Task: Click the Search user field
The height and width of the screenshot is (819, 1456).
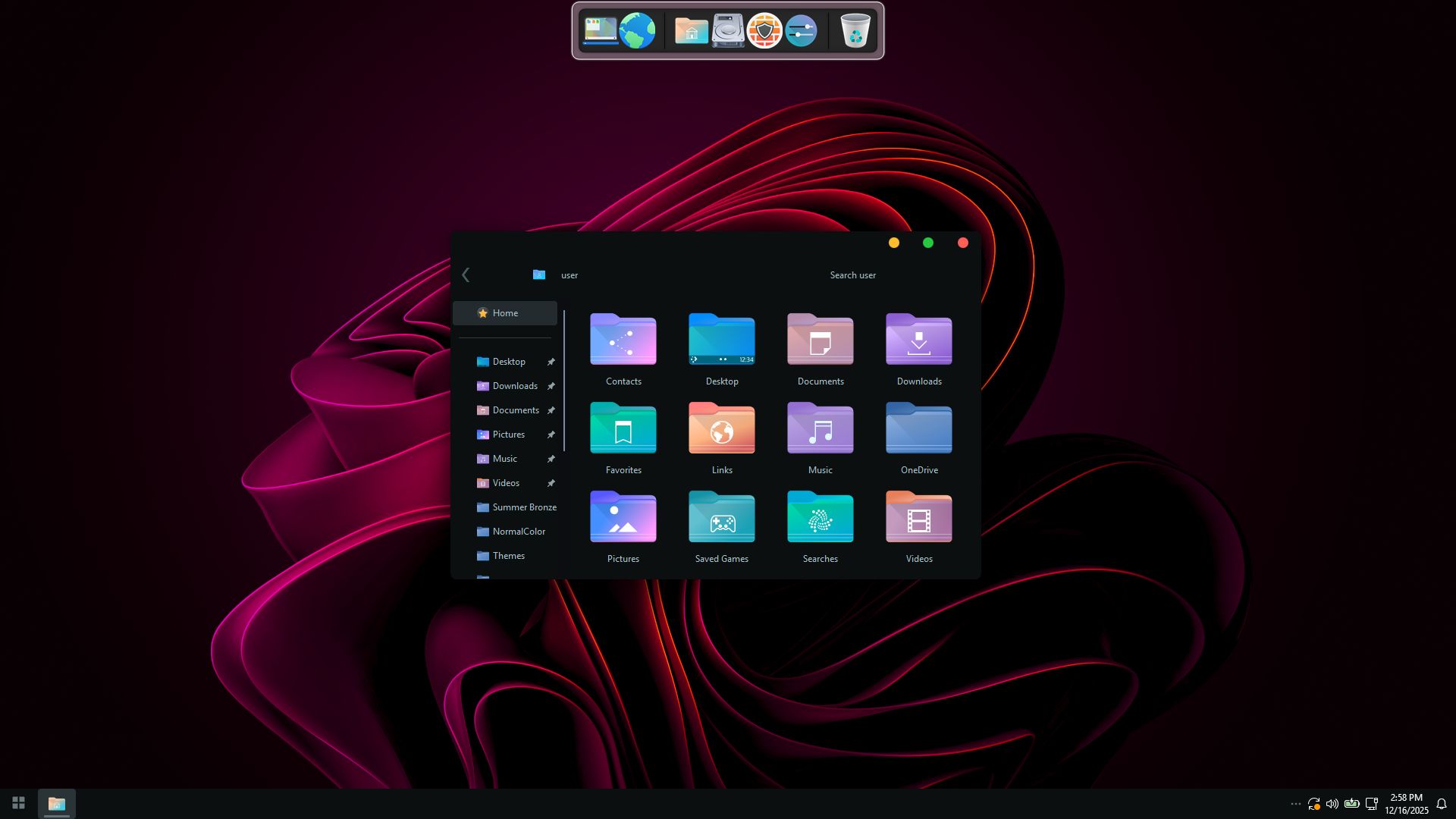Action: [x=852, y=275]
